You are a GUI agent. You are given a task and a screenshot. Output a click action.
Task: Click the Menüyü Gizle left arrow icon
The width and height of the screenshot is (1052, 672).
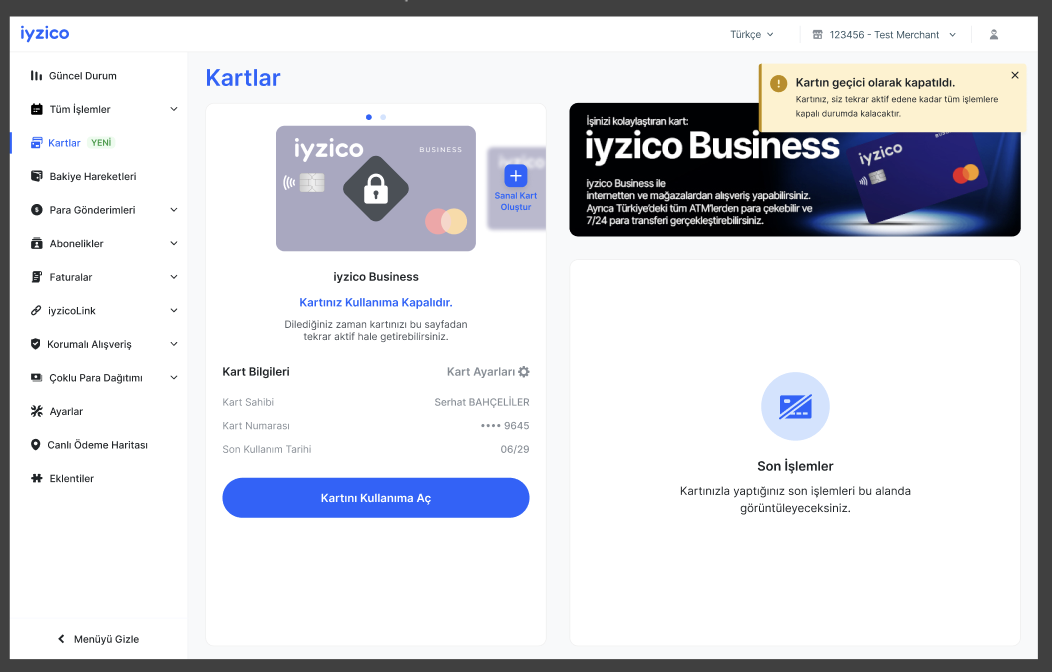[x=61, y=638]
